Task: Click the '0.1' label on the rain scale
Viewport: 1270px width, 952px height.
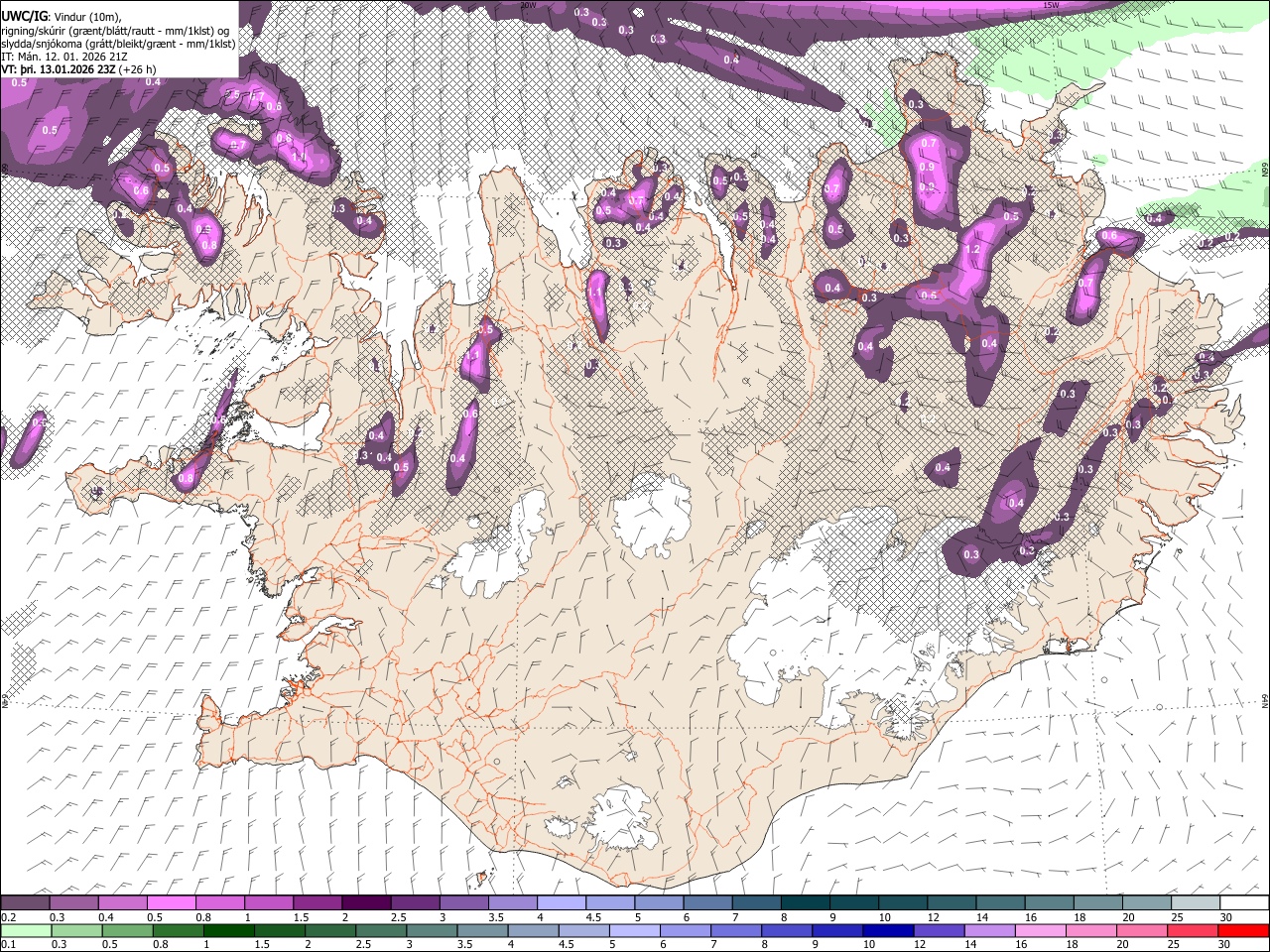Action: point(8,945)
